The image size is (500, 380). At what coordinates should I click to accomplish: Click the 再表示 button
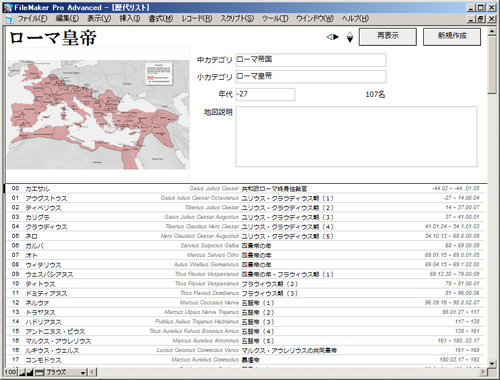click(x=388, y=36)
